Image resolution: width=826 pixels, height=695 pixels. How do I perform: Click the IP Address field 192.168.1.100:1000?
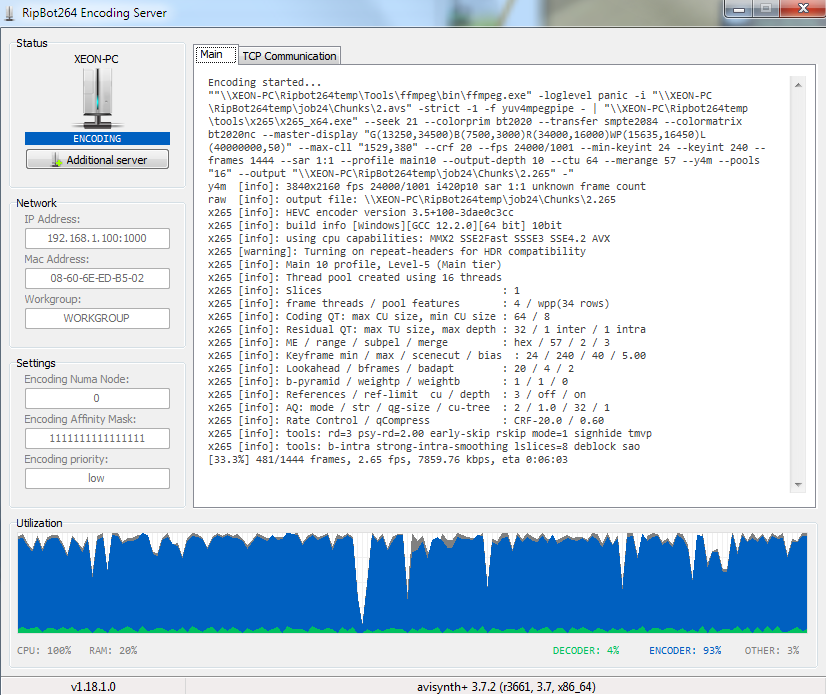(x=97, y=238)
